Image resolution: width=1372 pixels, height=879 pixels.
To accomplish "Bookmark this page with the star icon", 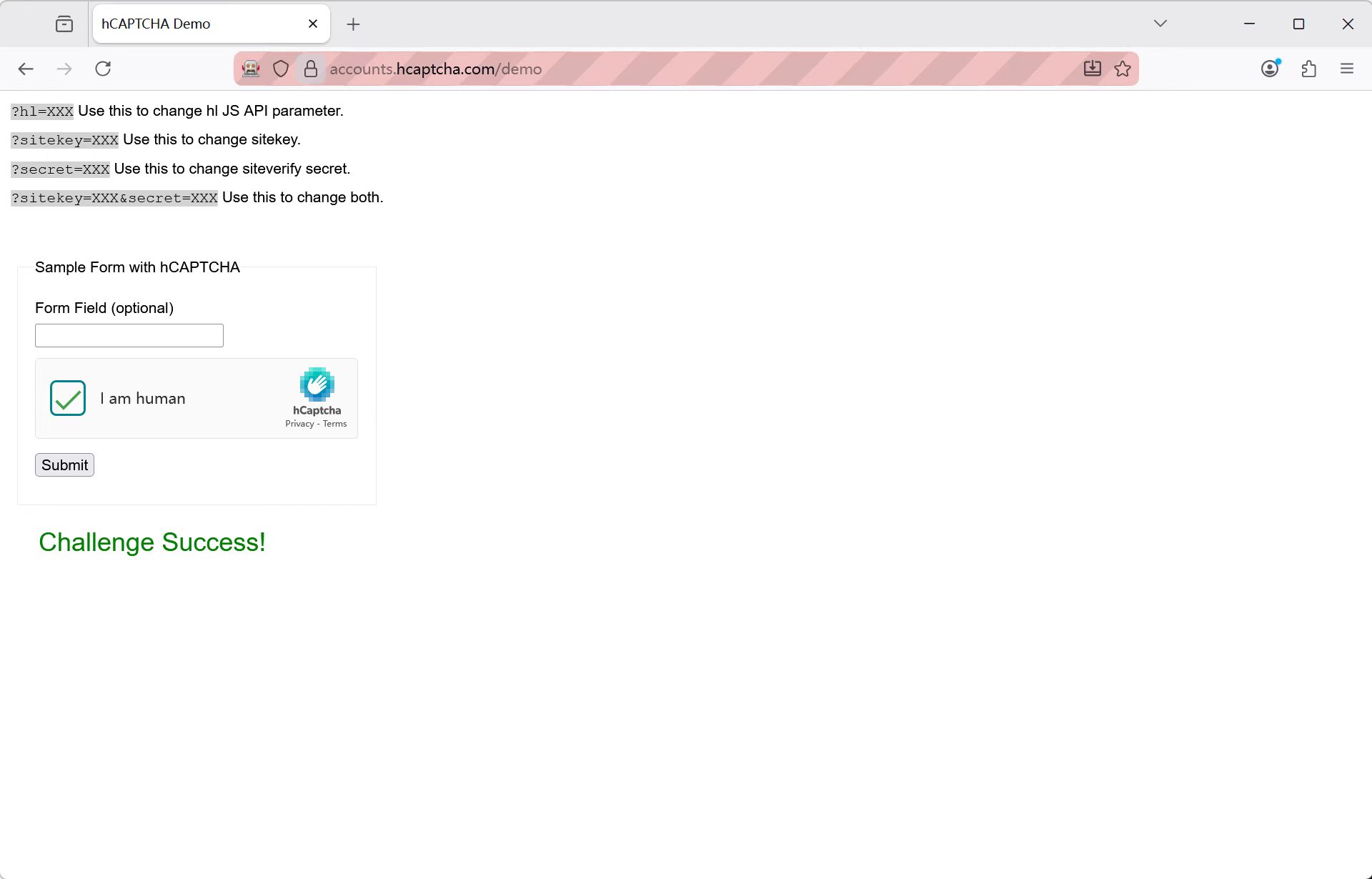I will tap(1123, 69).
